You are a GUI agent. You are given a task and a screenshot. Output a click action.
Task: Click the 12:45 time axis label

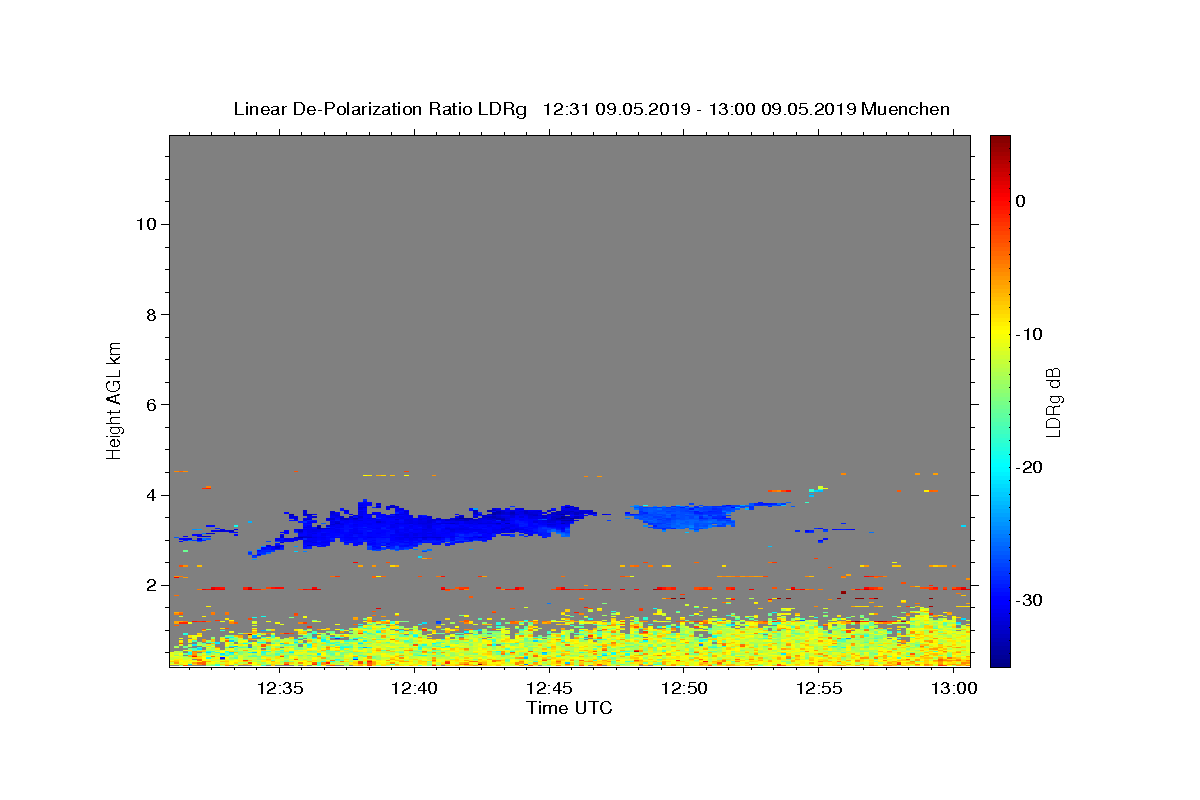549,688
